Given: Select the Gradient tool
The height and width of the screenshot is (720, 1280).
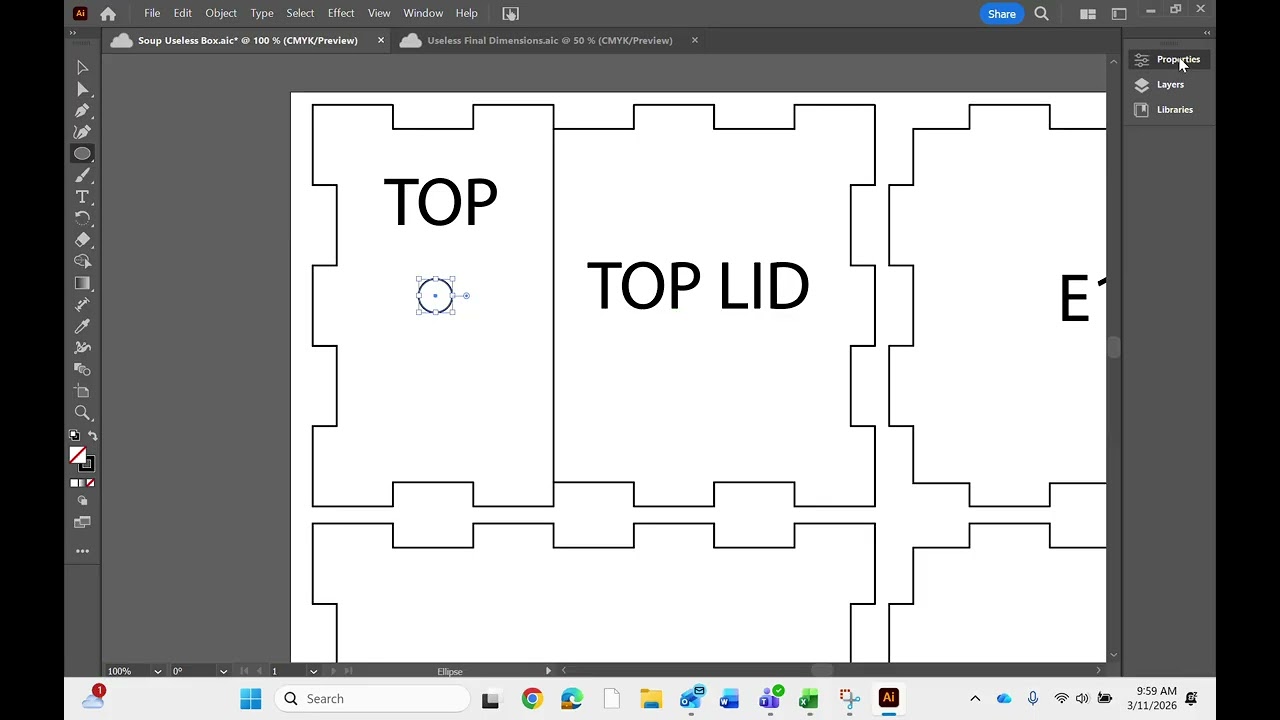Looking at the screenshot, I should (82, 283).
